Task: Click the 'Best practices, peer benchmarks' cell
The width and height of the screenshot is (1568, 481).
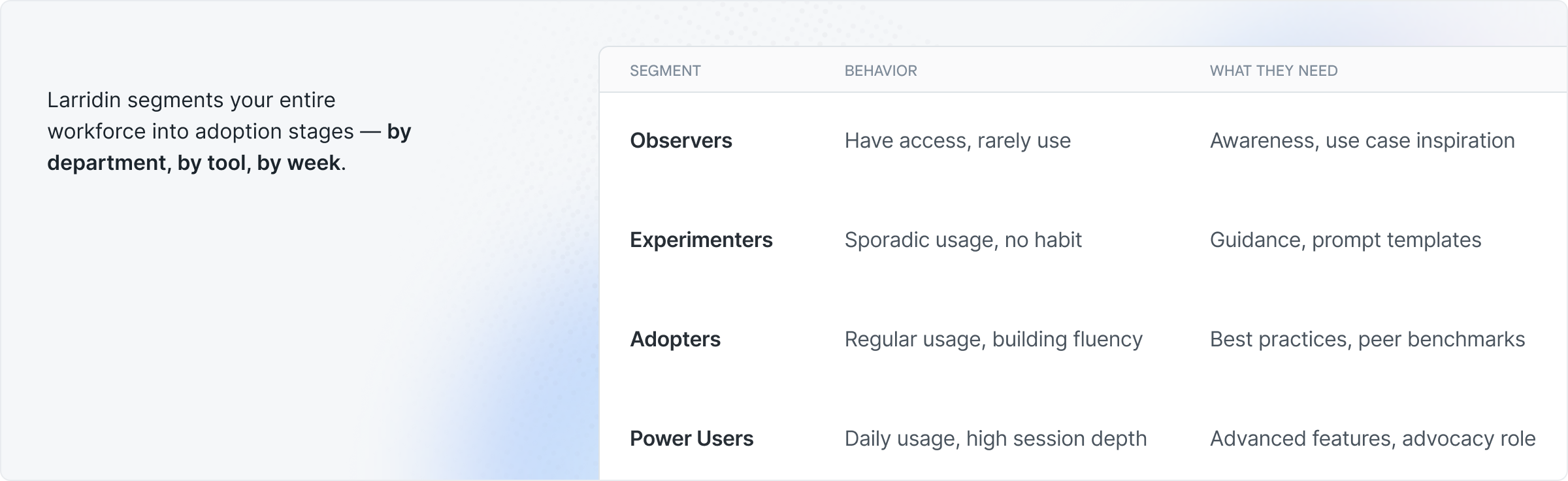Action: (x=1367, y=339)
